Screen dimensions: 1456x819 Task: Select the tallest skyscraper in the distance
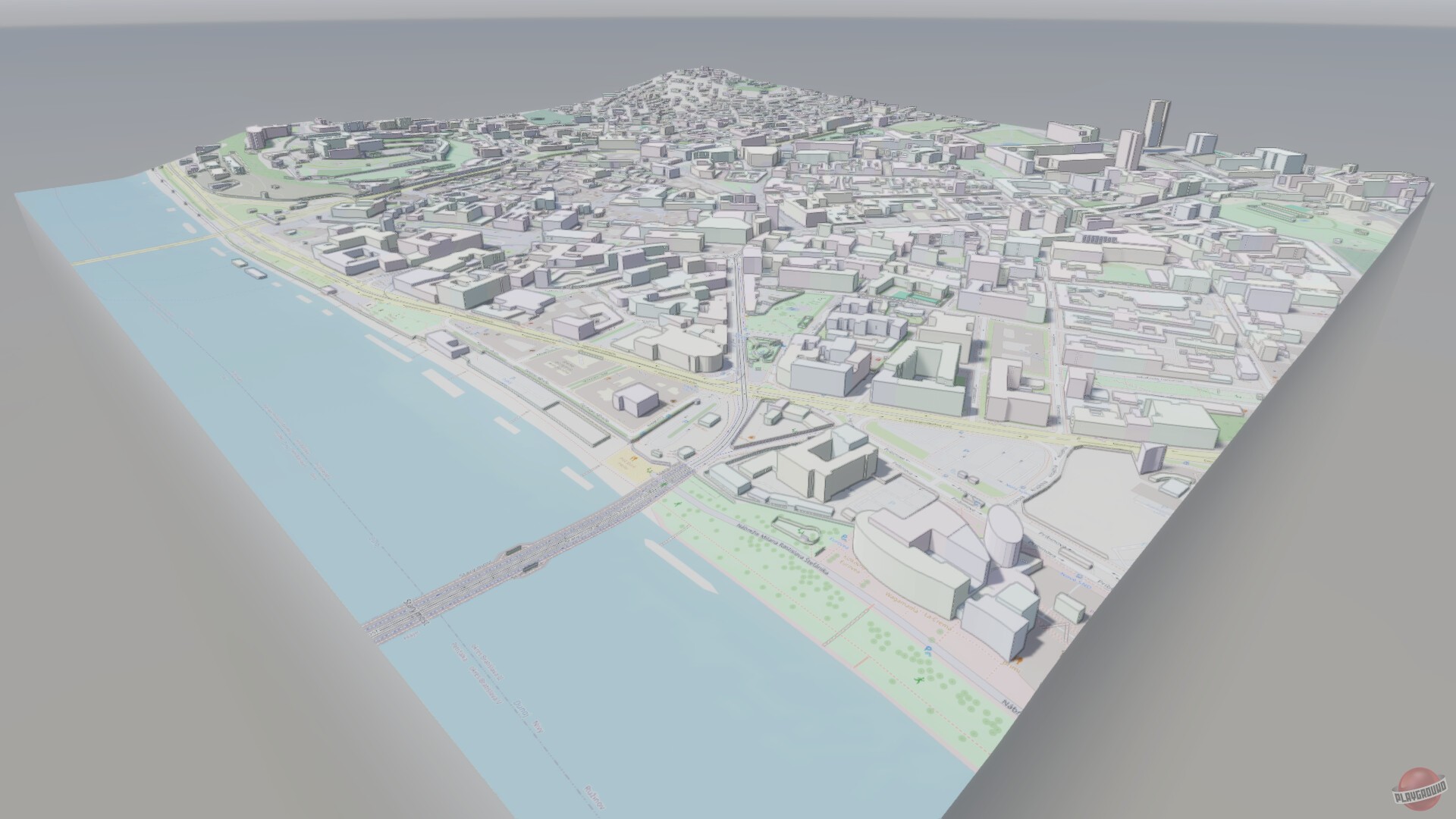coord(1157,122)
